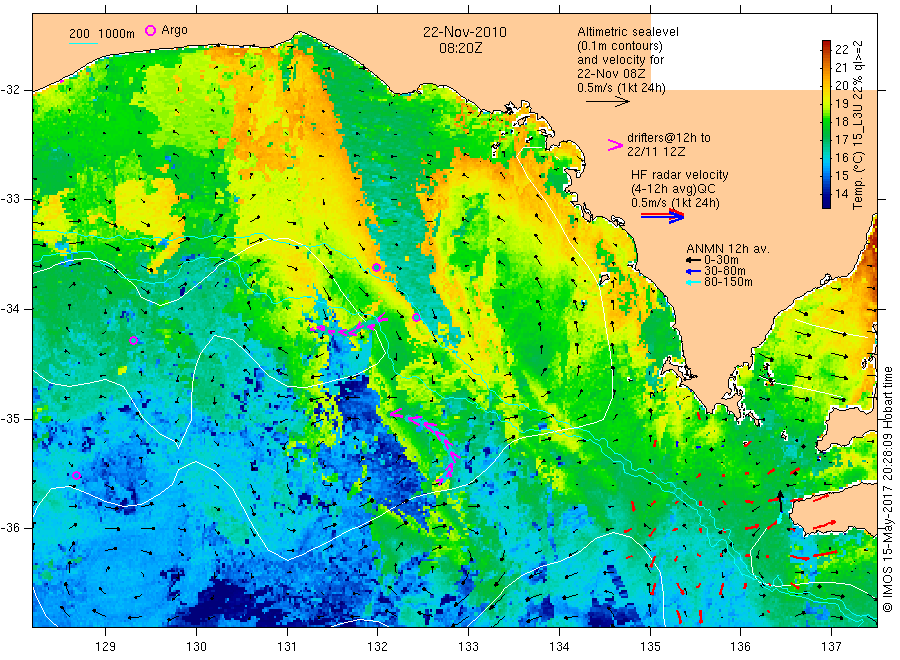The width and height of the screenshot is (900, 660).
Task: Click the altimetric velocity reference arrow
Action: pyautogui.click(x=608, y=102)
